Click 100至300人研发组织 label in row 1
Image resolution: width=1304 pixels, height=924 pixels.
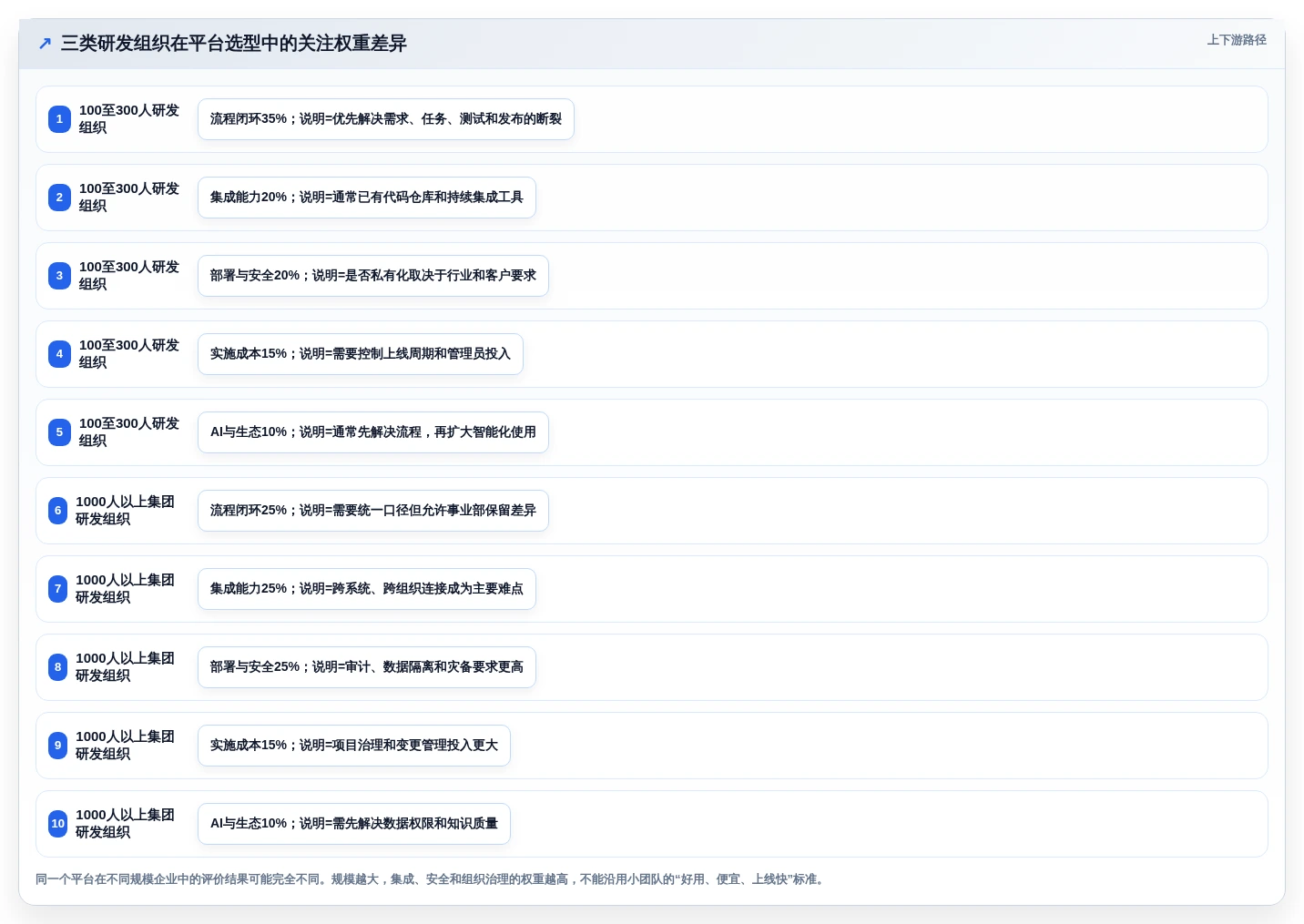click(x=129, y=119)
